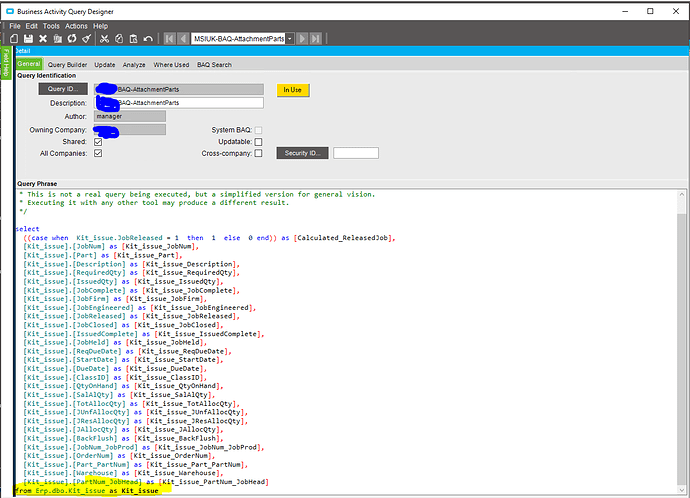Open the Edit menu
This screenshot has width=690, height=498.
tap(32, 26)
